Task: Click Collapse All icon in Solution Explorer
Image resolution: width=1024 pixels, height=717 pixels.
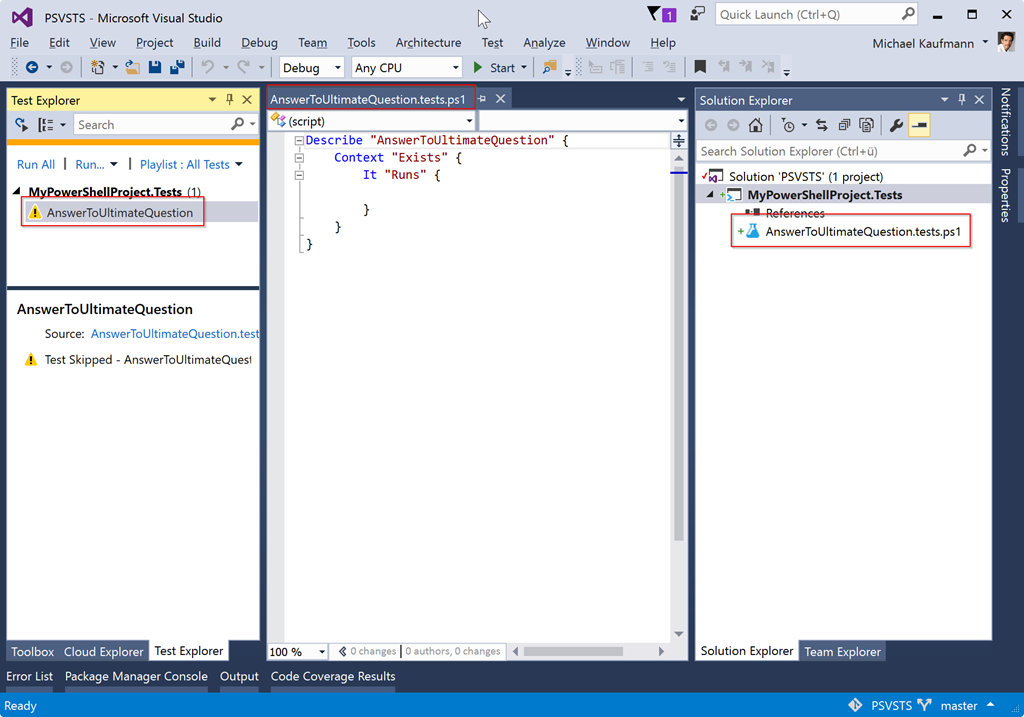Action: pos(845,125)
